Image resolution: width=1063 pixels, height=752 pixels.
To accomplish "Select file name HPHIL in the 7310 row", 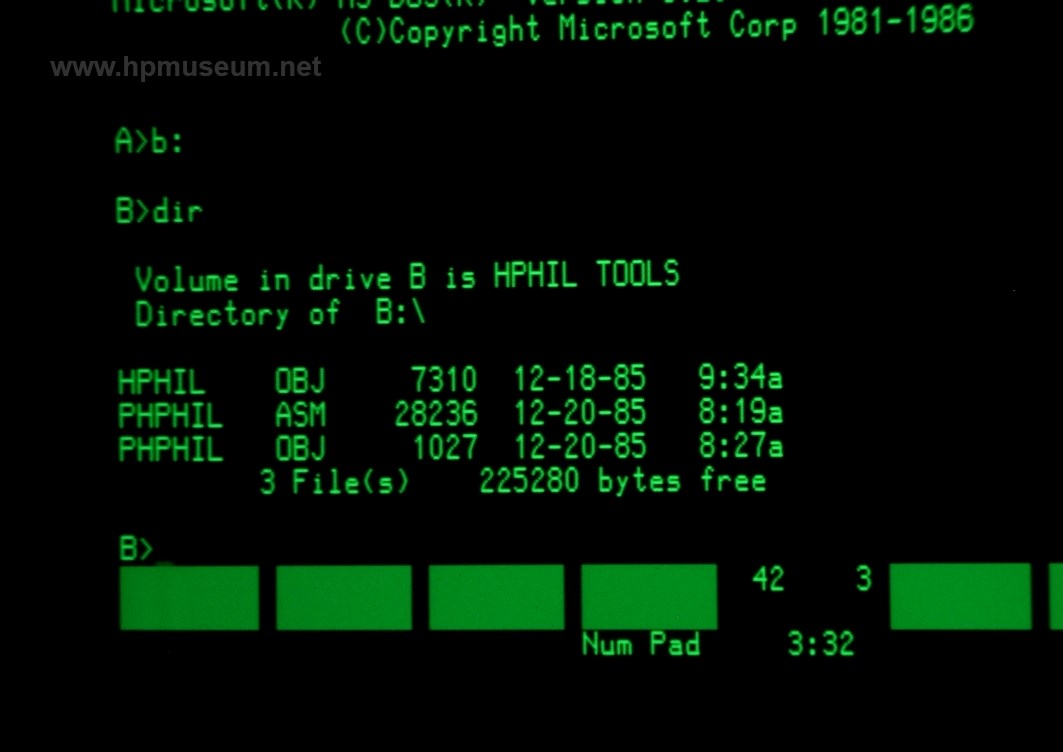I will click(x=161, y=382).
